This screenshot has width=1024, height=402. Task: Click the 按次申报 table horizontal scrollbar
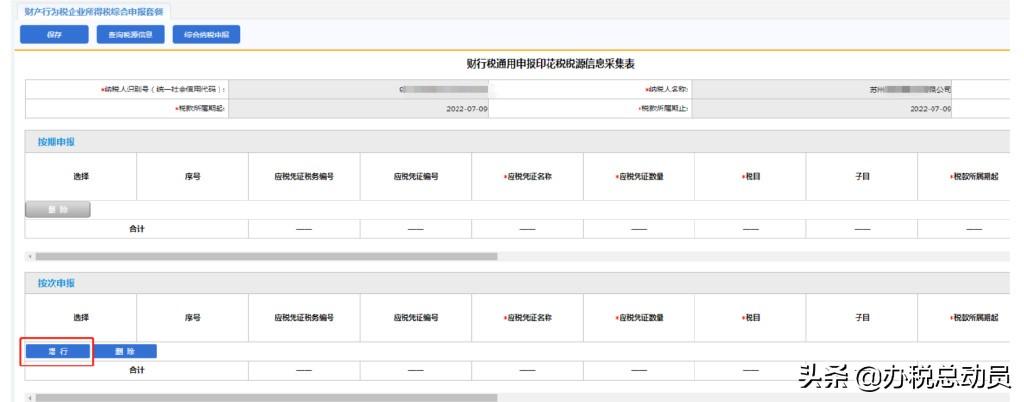(265, 397)
